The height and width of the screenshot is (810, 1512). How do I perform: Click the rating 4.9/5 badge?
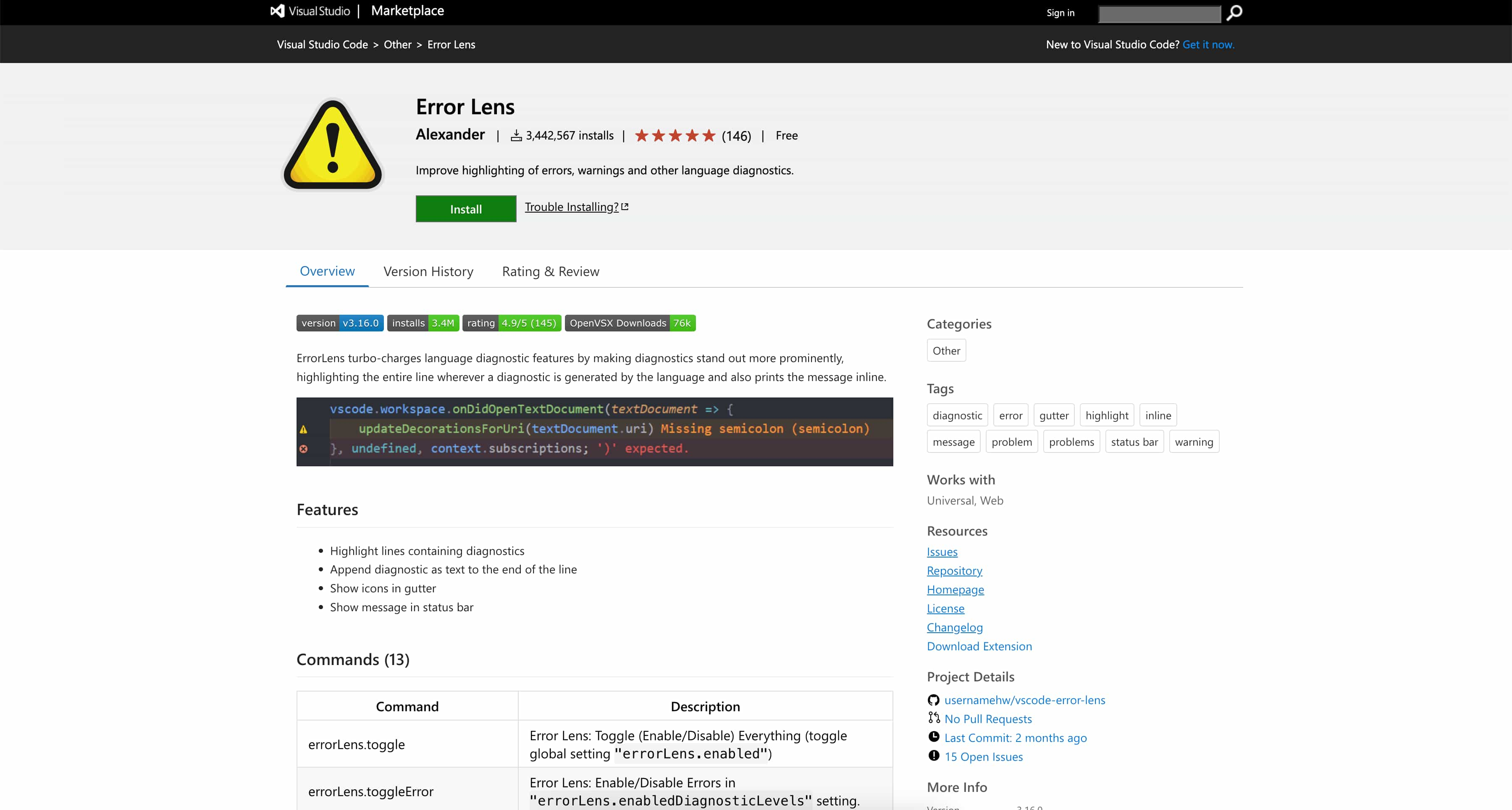511,323
